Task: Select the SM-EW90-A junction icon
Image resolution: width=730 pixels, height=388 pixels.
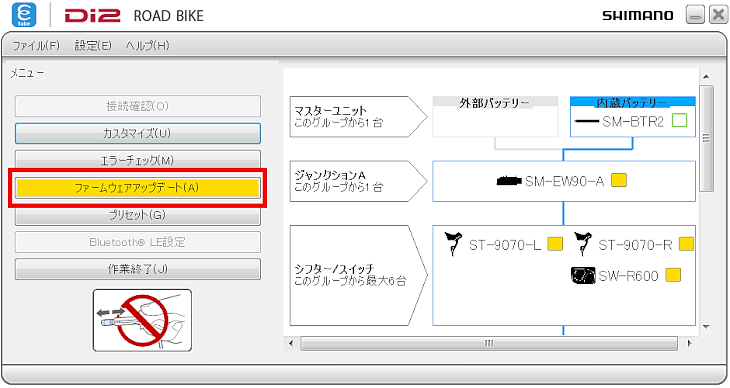Action: click(x=509, y=181)
